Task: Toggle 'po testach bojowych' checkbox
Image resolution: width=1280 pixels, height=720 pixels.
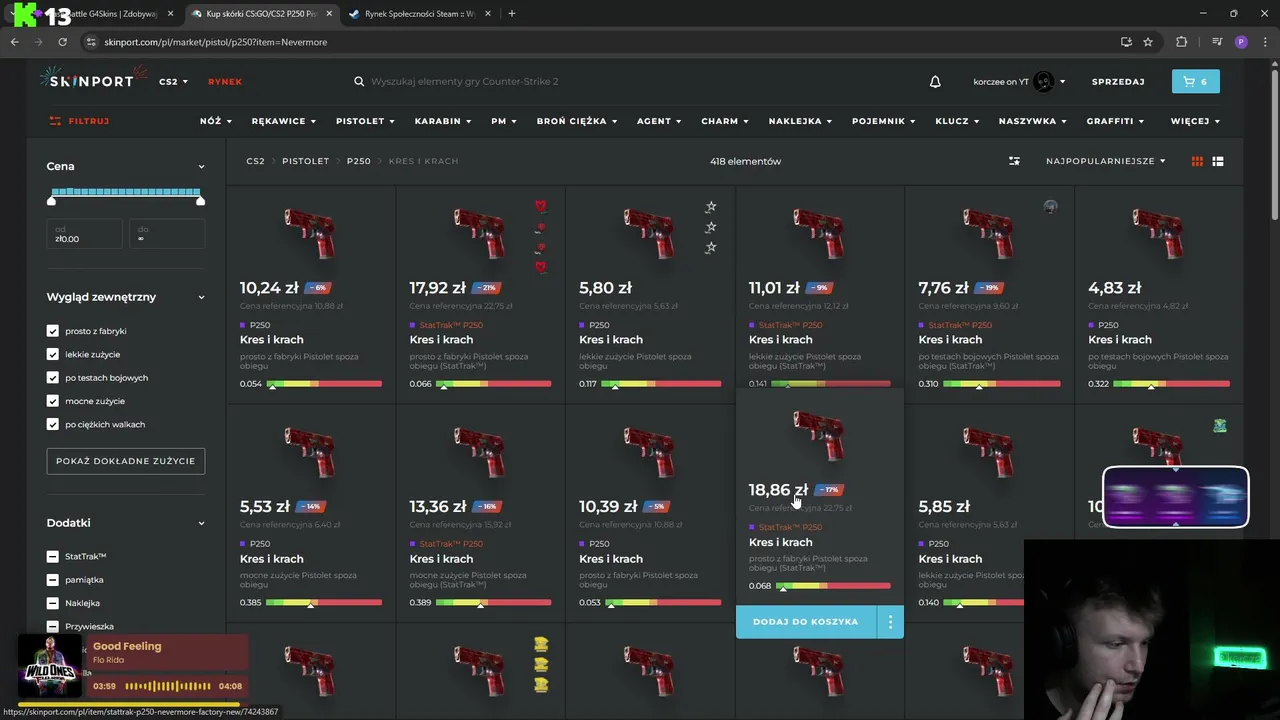Action: (53, 378)
